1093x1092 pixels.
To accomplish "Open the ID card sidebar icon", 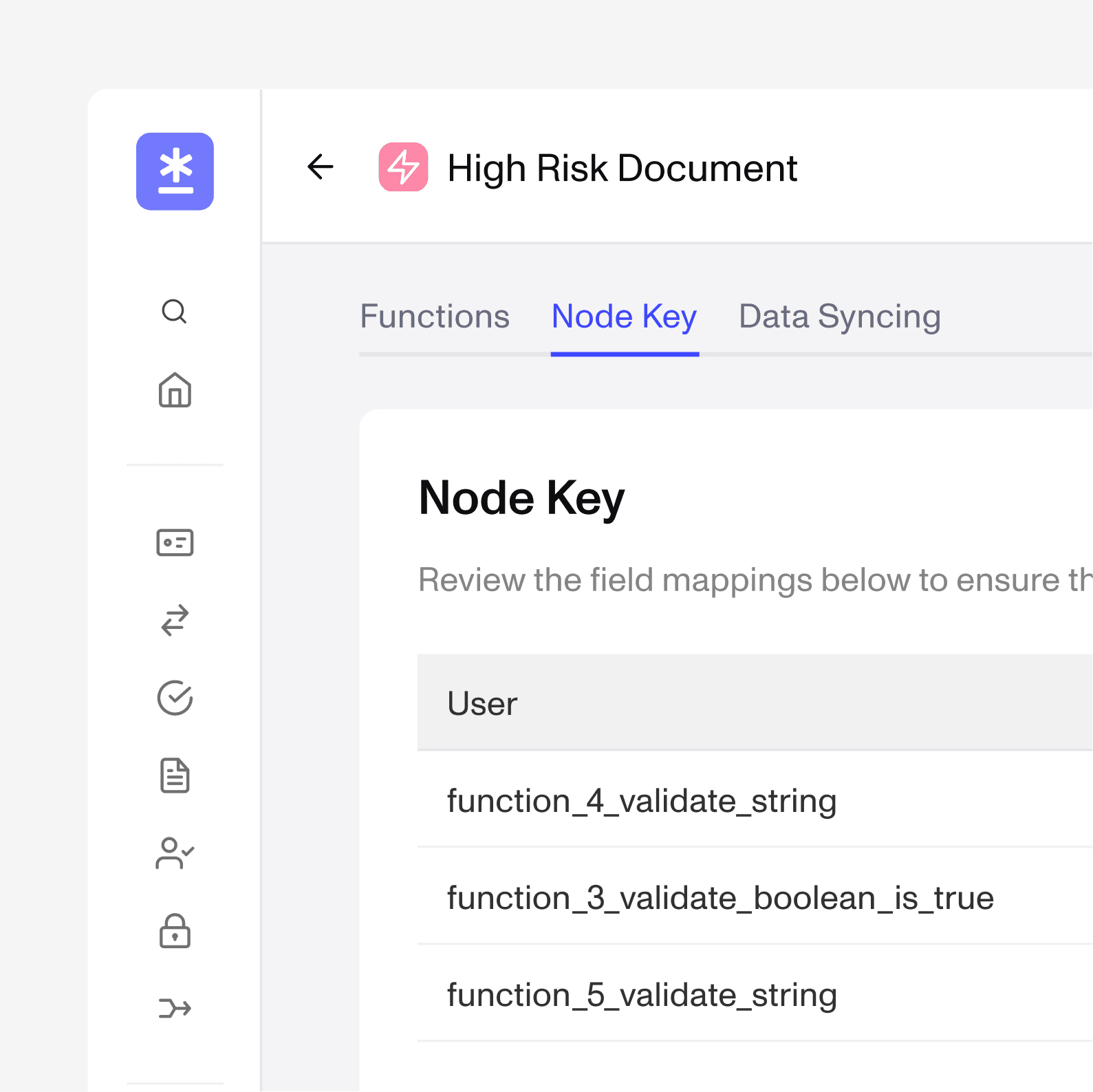I will point(175,543).
